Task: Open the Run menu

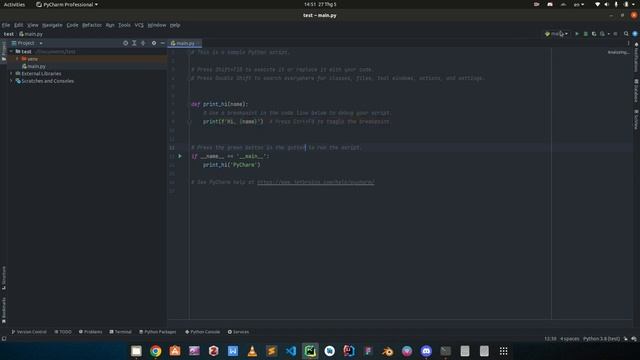Action: [110, 25]
